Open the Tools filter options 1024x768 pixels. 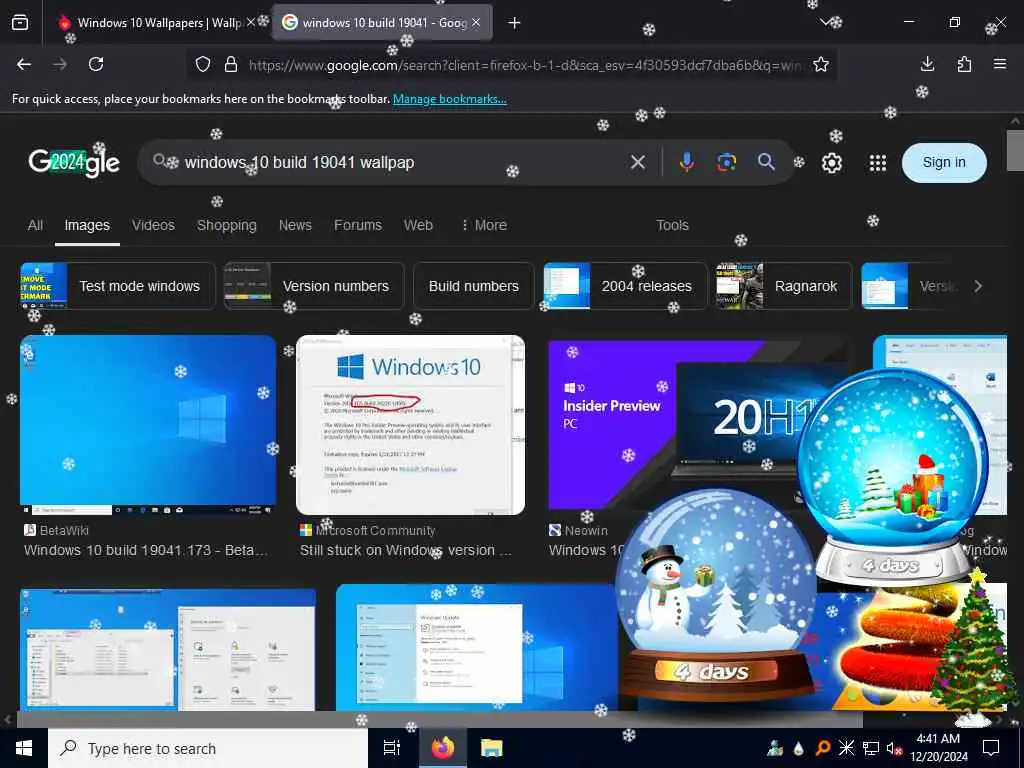pyautogui.click(x=672, y=225)
